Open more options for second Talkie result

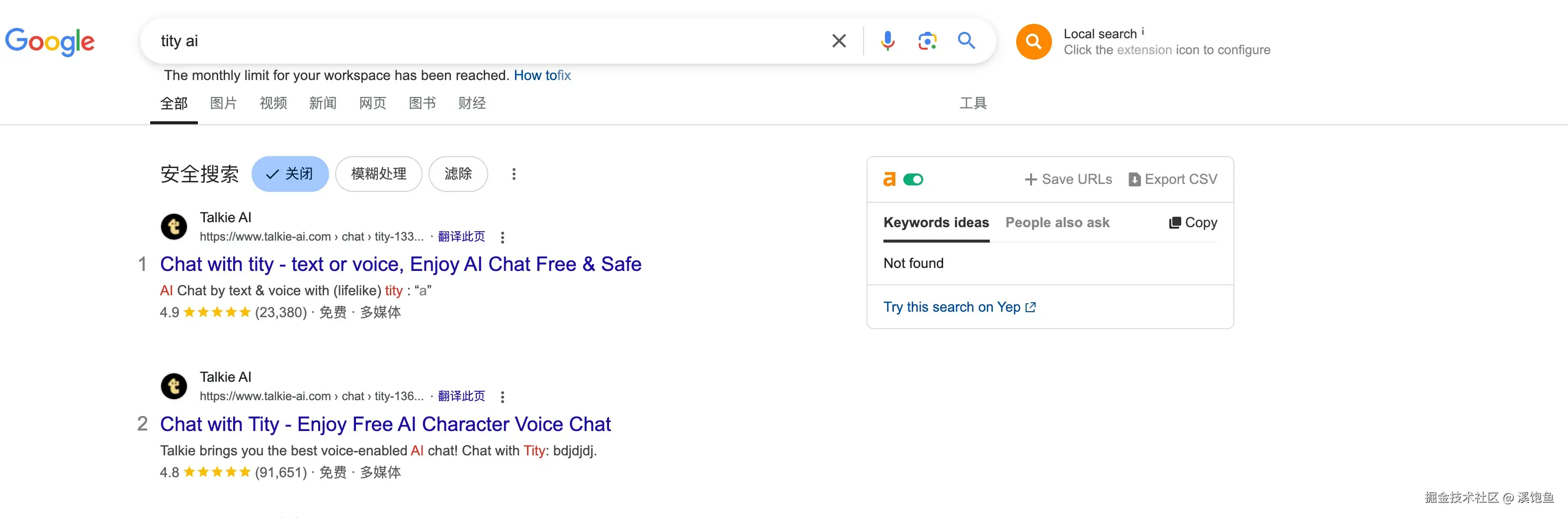pos(502,397)
